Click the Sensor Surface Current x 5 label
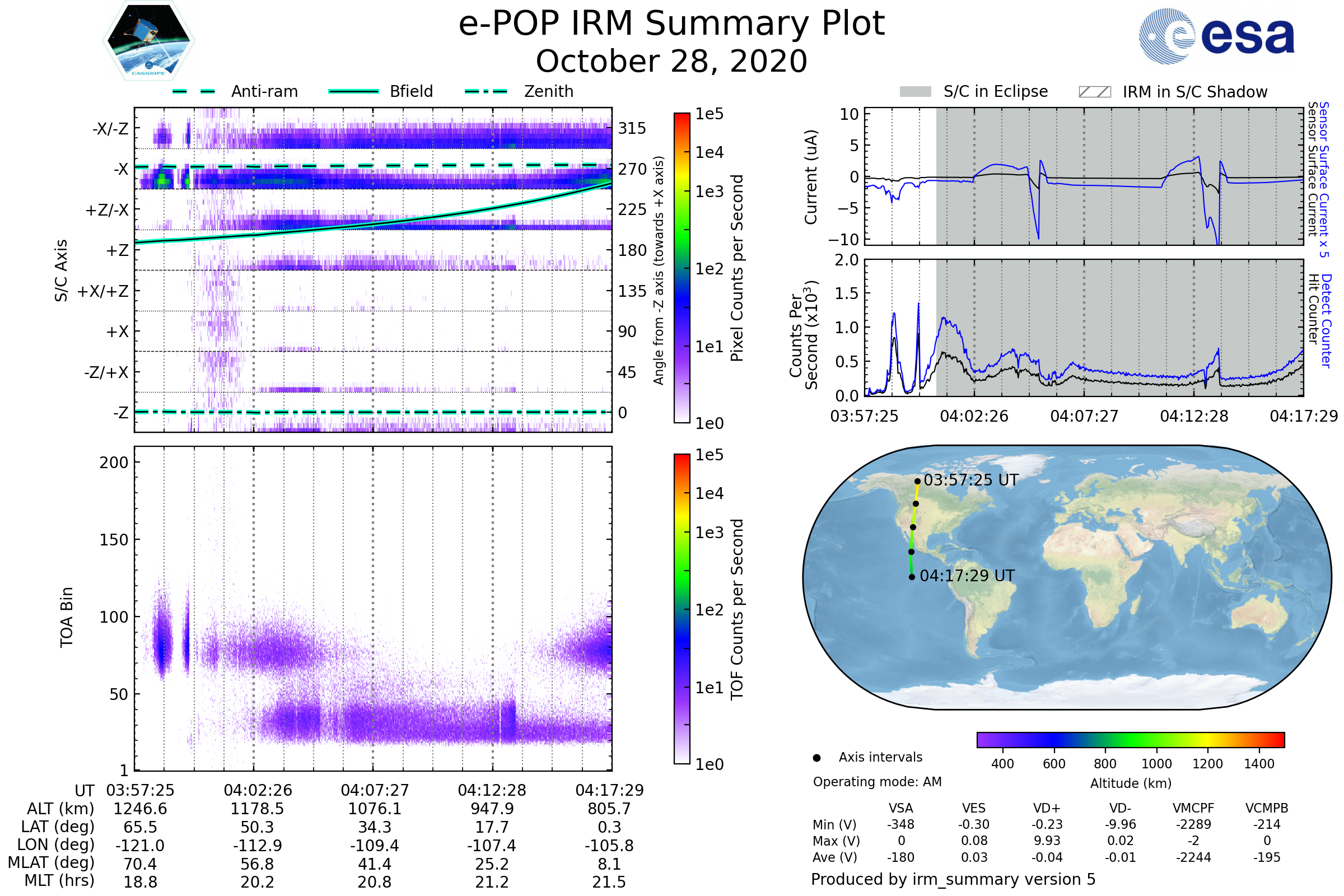 (1323, 179)
